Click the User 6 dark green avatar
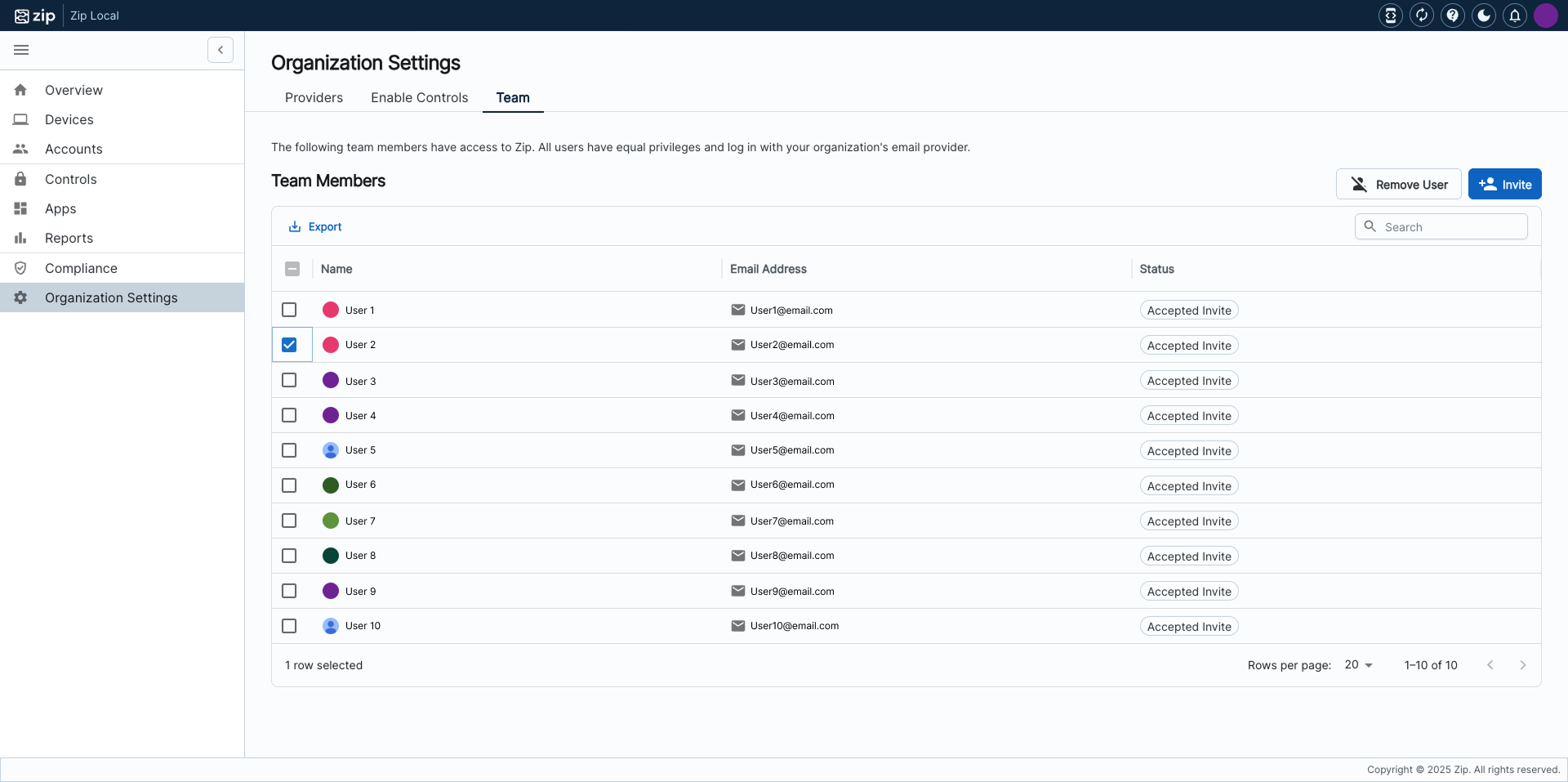The image size is (1568, 782). [331, 485]
